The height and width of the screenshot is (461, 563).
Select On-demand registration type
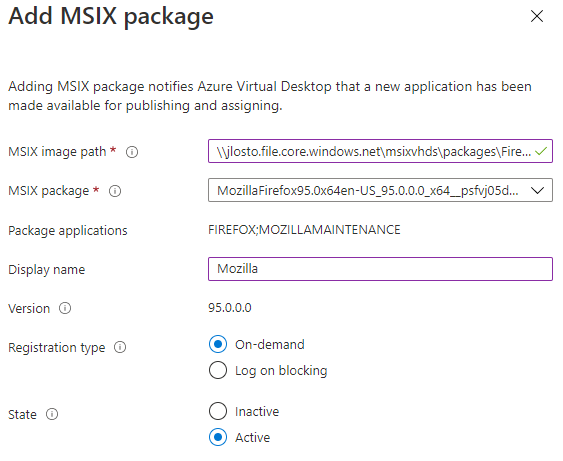click(x=218, y=344)
